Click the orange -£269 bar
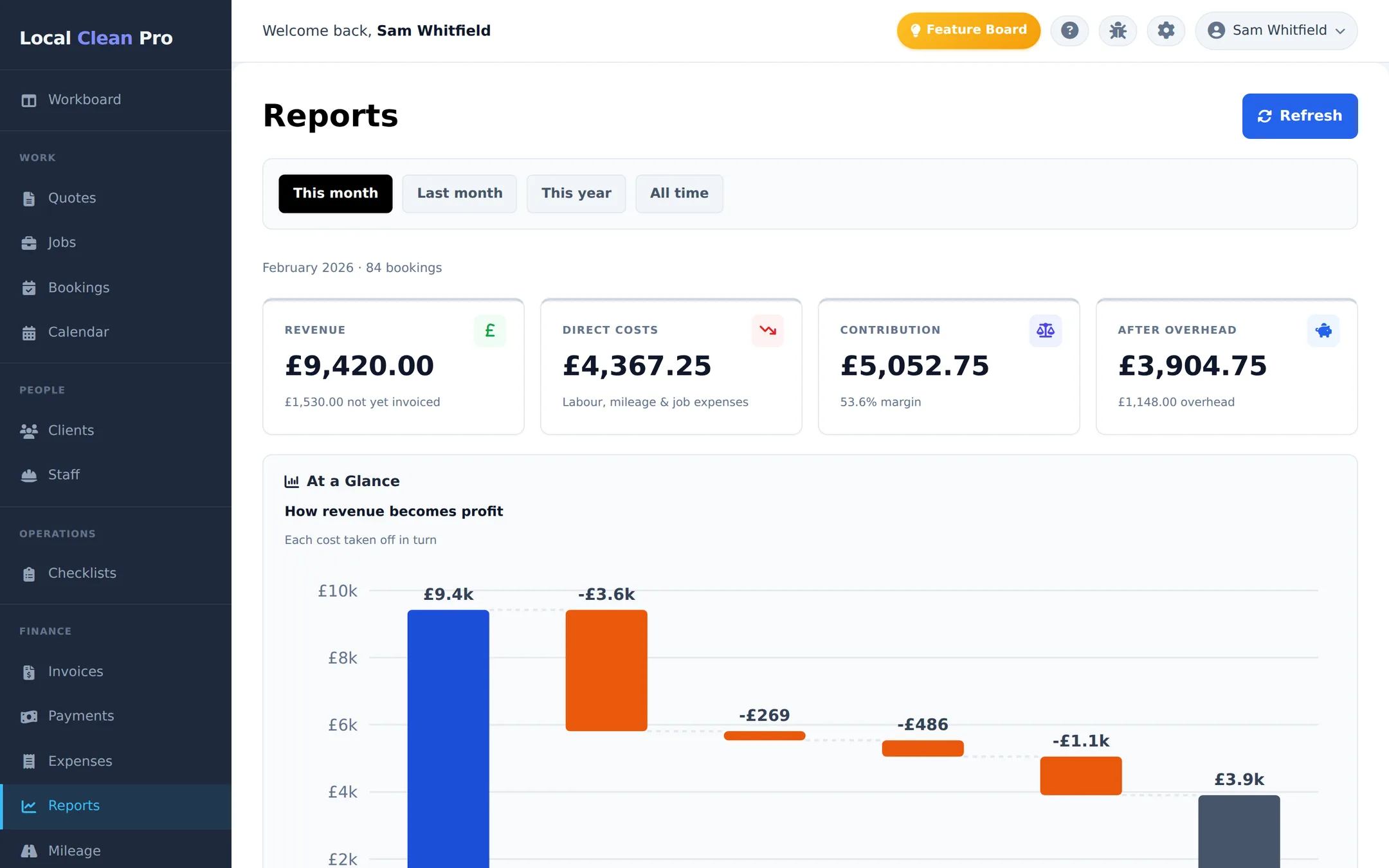The image size is (1389, 868). (x=765, y=736)
